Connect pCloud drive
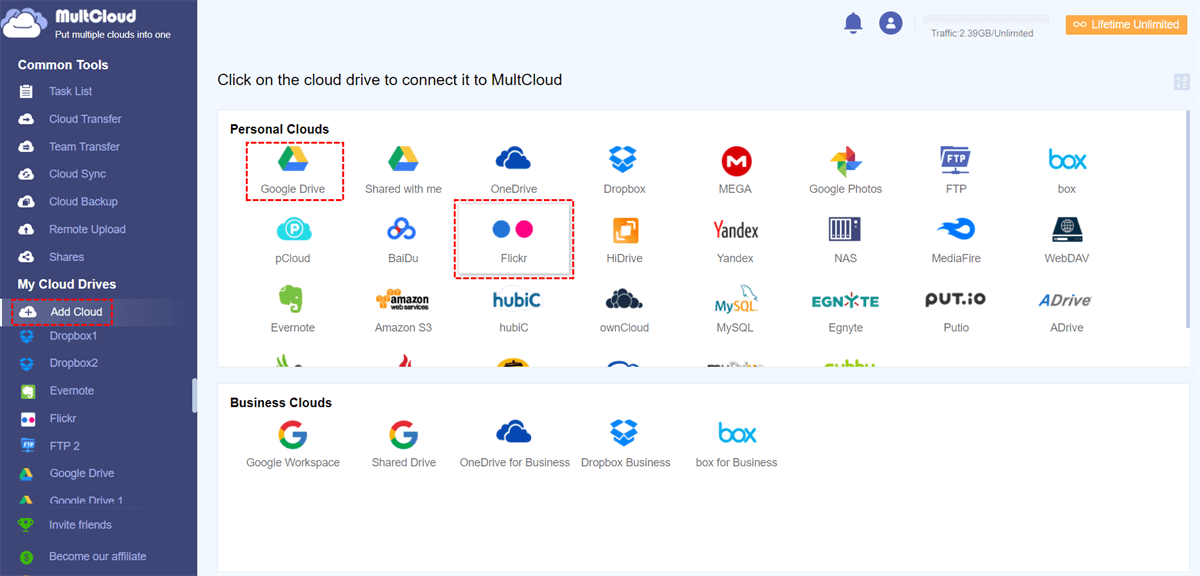This screenshot has width=1200, height=576. pyautogui.click(x=293, y=239)
